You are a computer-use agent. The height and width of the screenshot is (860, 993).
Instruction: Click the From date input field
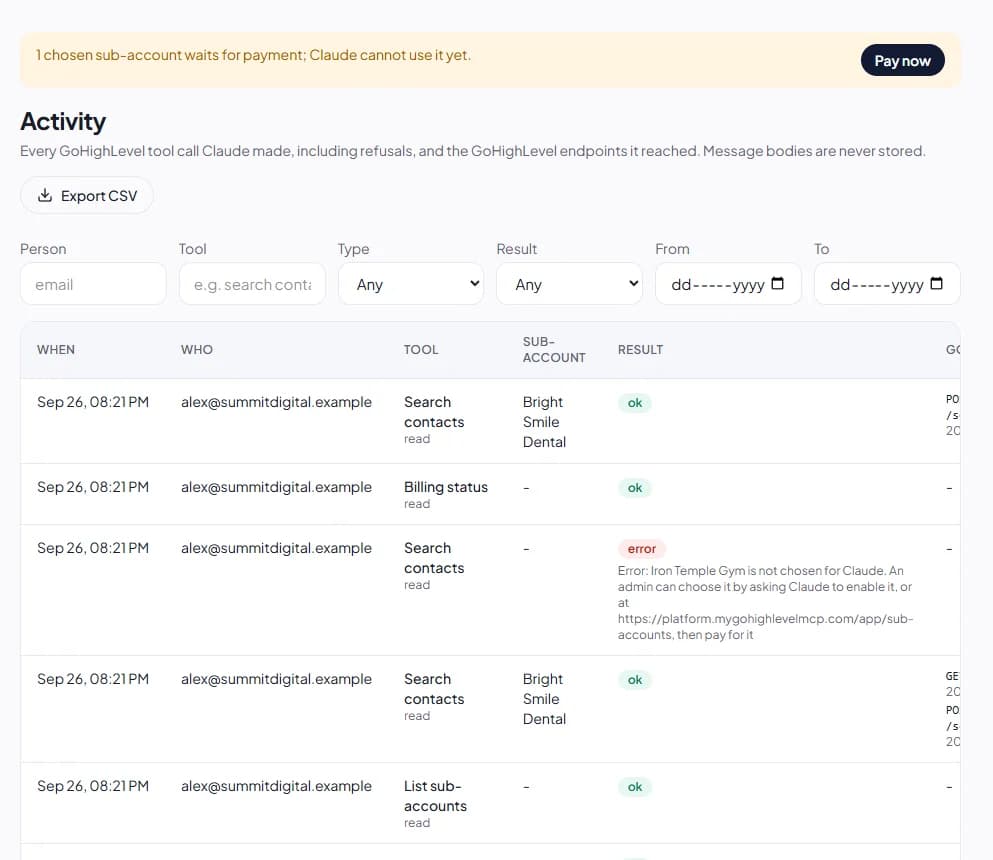[x=728, y=284]
